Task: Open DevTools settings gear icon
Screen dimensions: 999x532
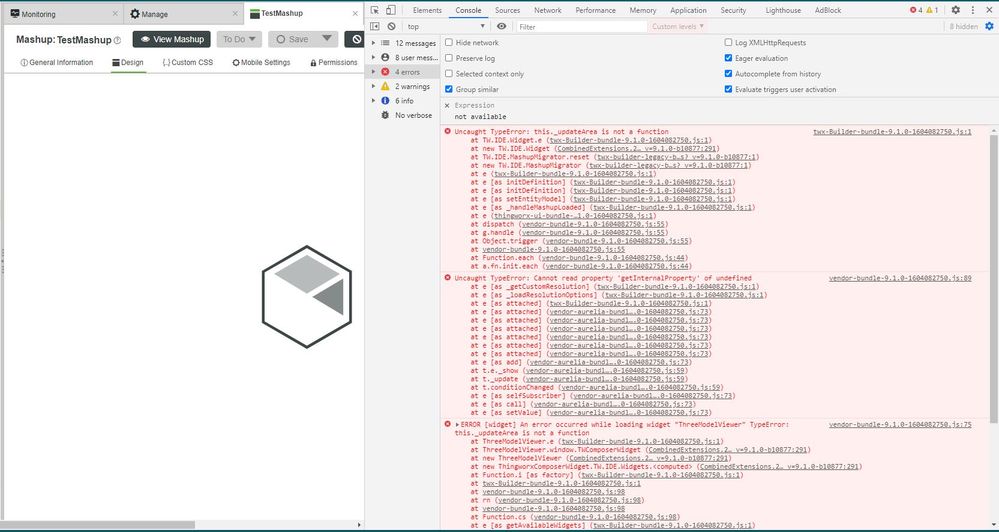Action: (x=955, y=10)
